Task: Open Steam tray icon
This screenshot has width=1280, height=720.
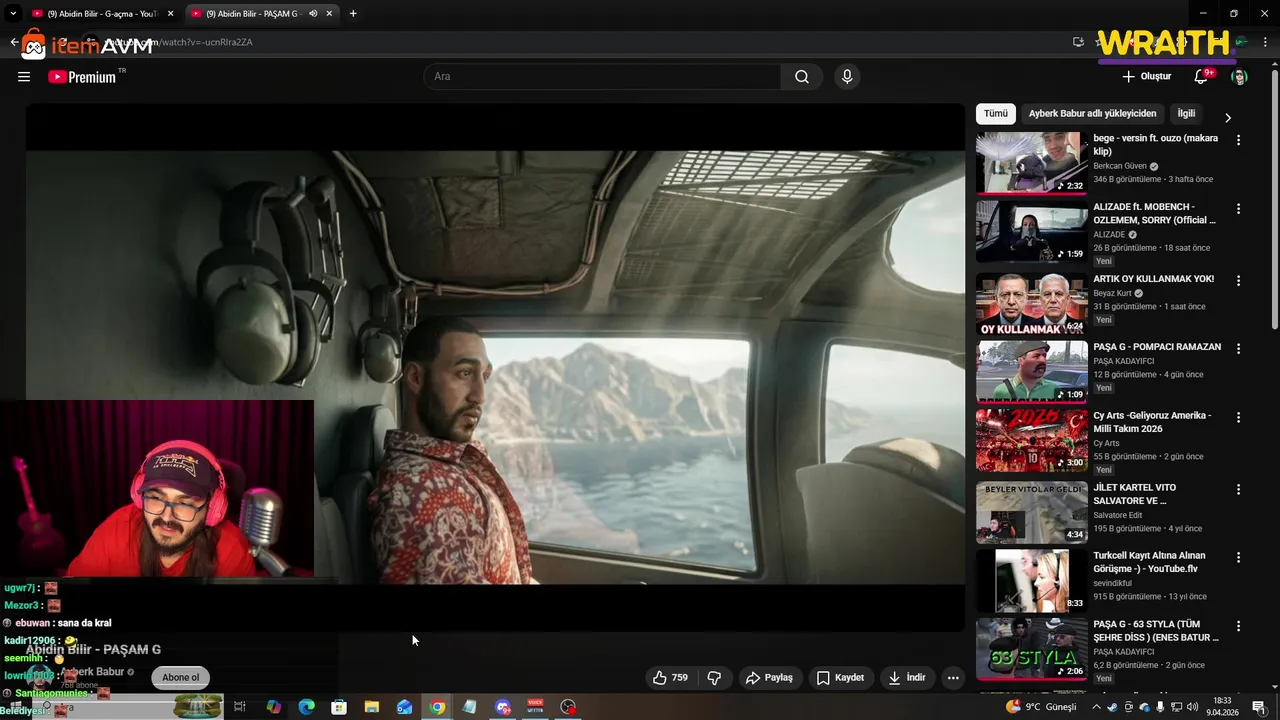Action: coord(1114,707)
